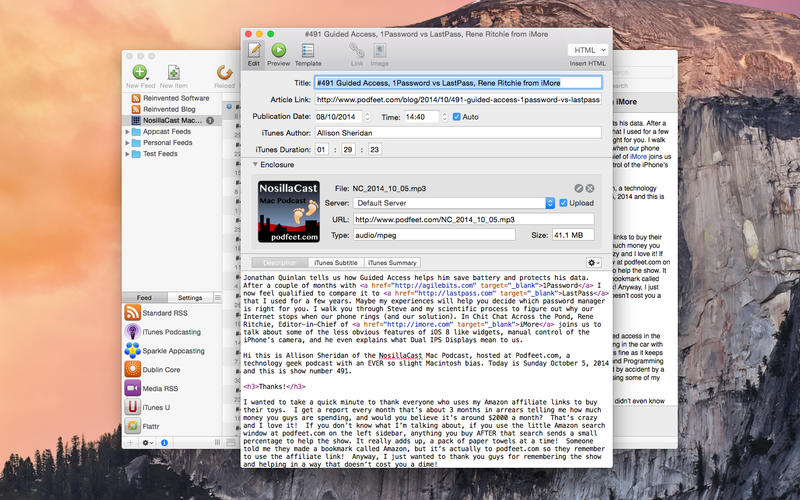Open the HTML insert dropdown
This screenshot has width=800, height=500.
pos(587,49)
